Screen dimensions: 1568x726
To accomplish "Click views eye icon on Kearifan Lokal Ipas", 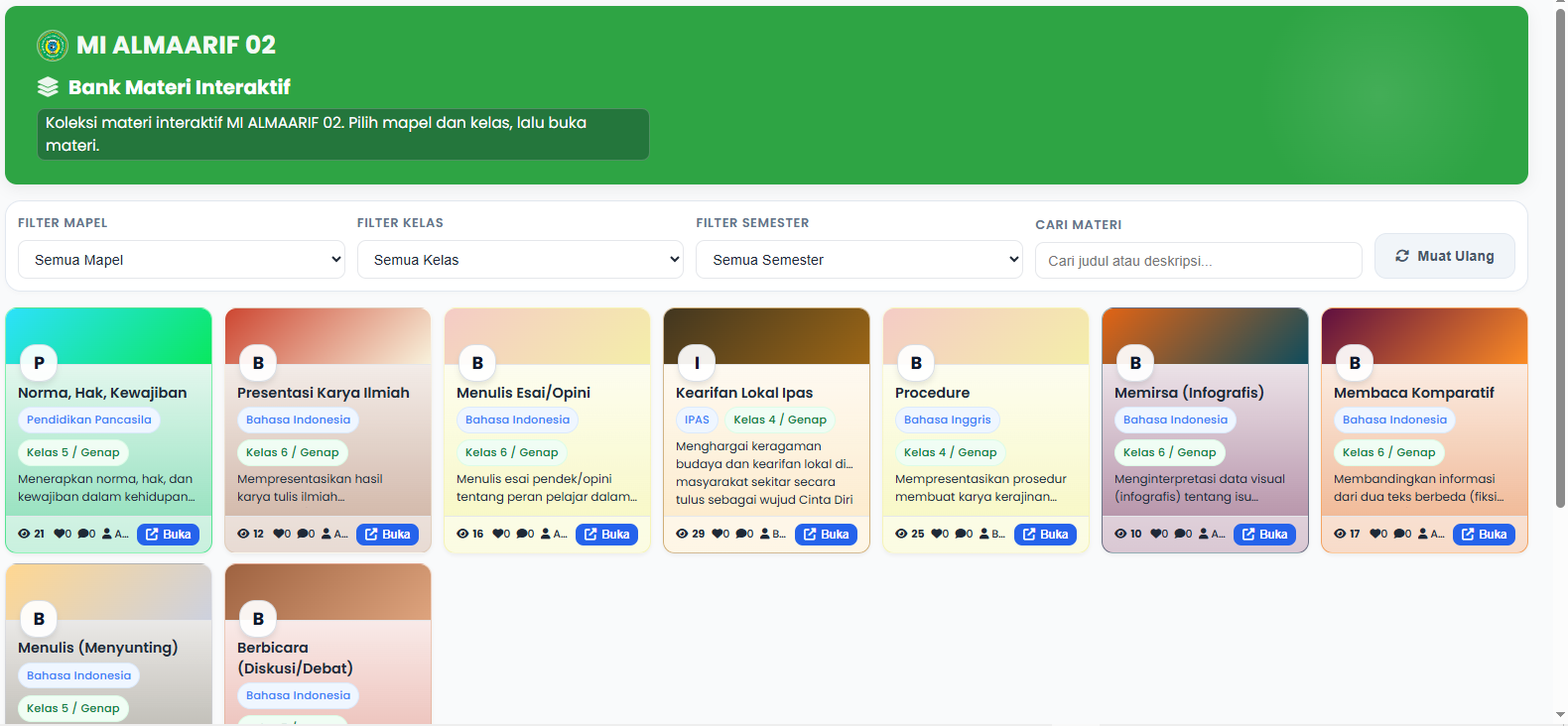I will 682,534.
